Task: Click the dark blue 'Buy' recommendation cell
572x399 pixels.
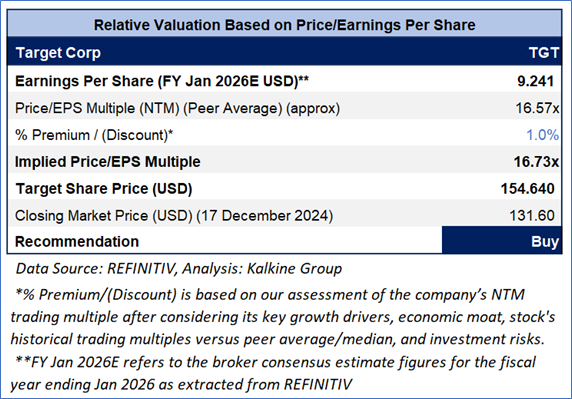Action: point(502,240)
